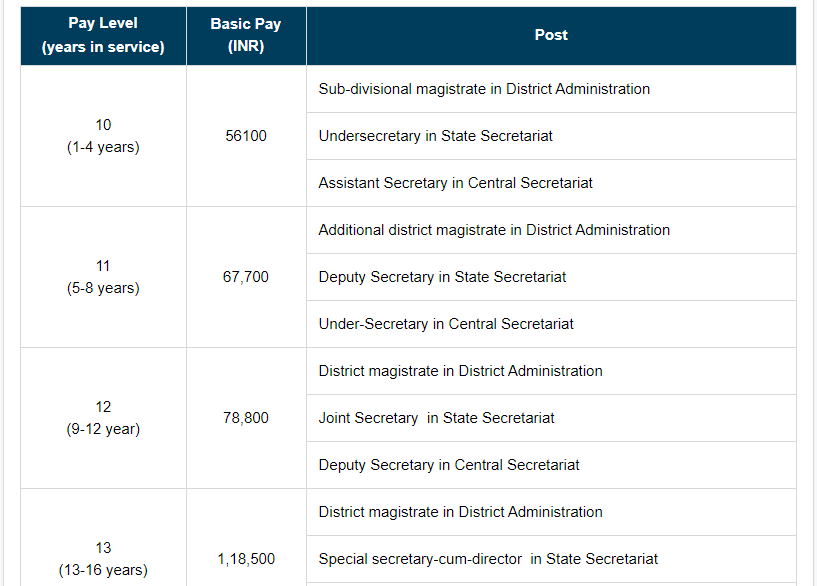Select Additional district magistrate post cell

(551, 230)
